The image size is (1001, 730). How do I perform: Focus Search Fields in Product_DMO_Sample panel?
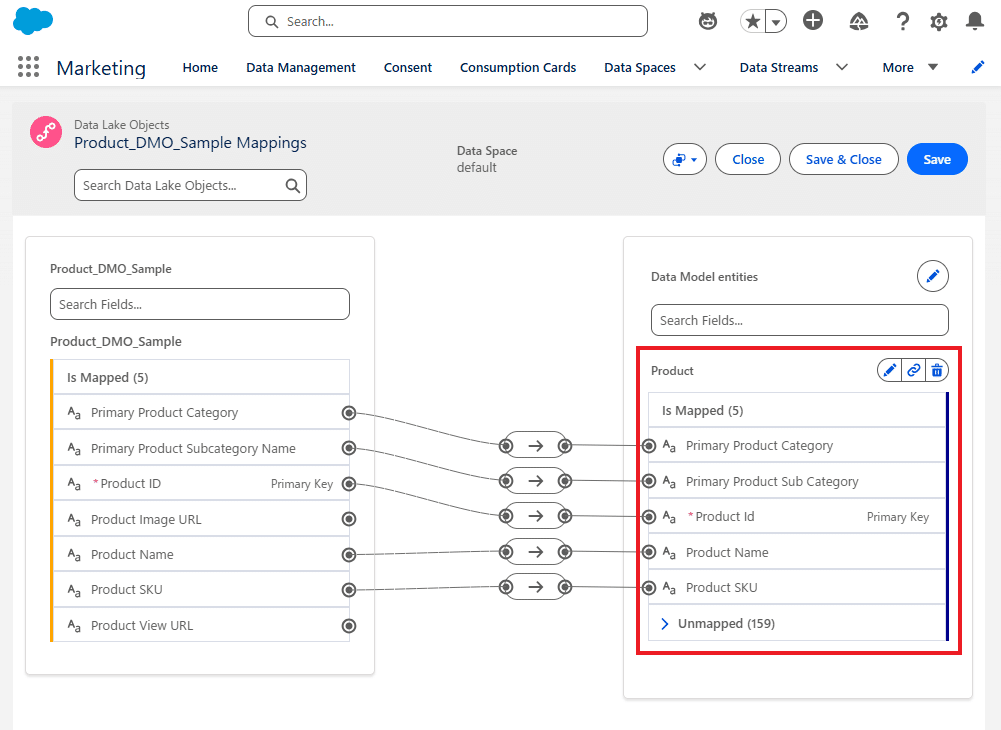click(200, 304)
